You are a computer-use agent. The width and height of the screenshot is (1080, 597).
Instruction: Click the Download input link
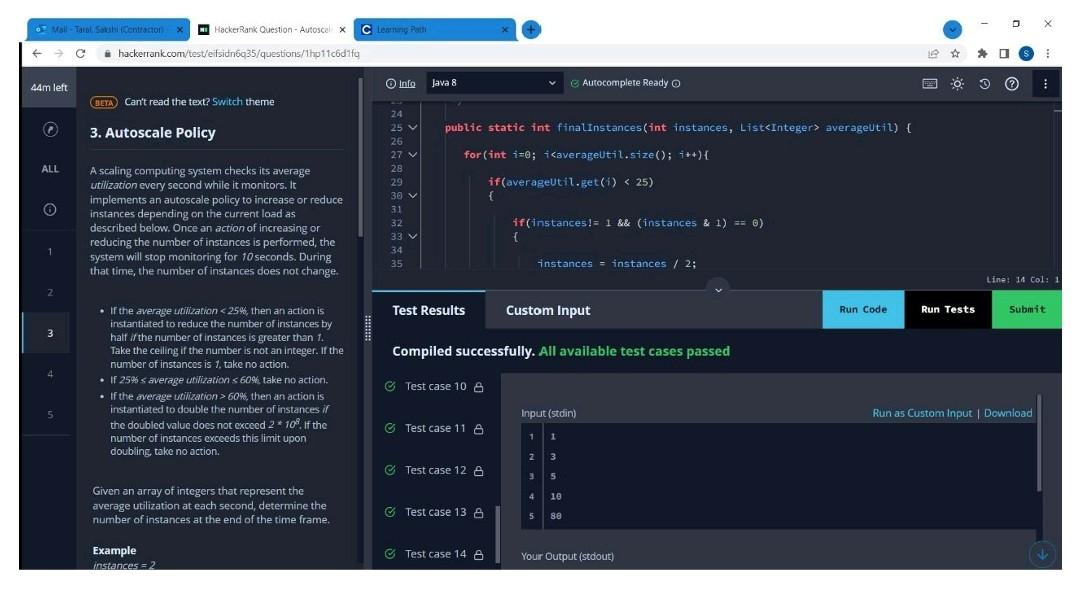pyautogui.click(x=1008, y=413)
